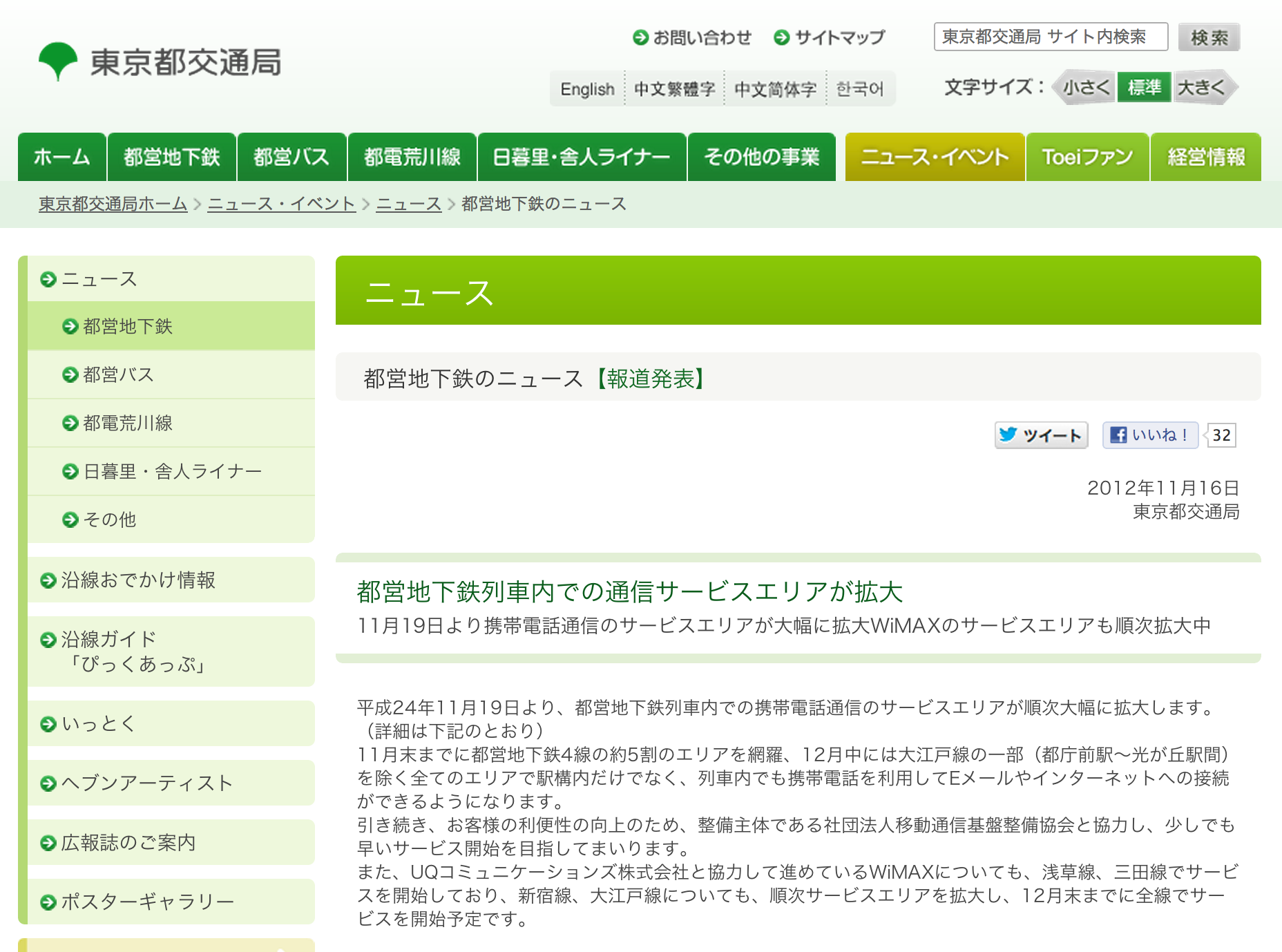The width and height of the screenshot is (1282, 952).
Task: Open sidebar link 沿線おでかけ情報
Action: point(171,580)
